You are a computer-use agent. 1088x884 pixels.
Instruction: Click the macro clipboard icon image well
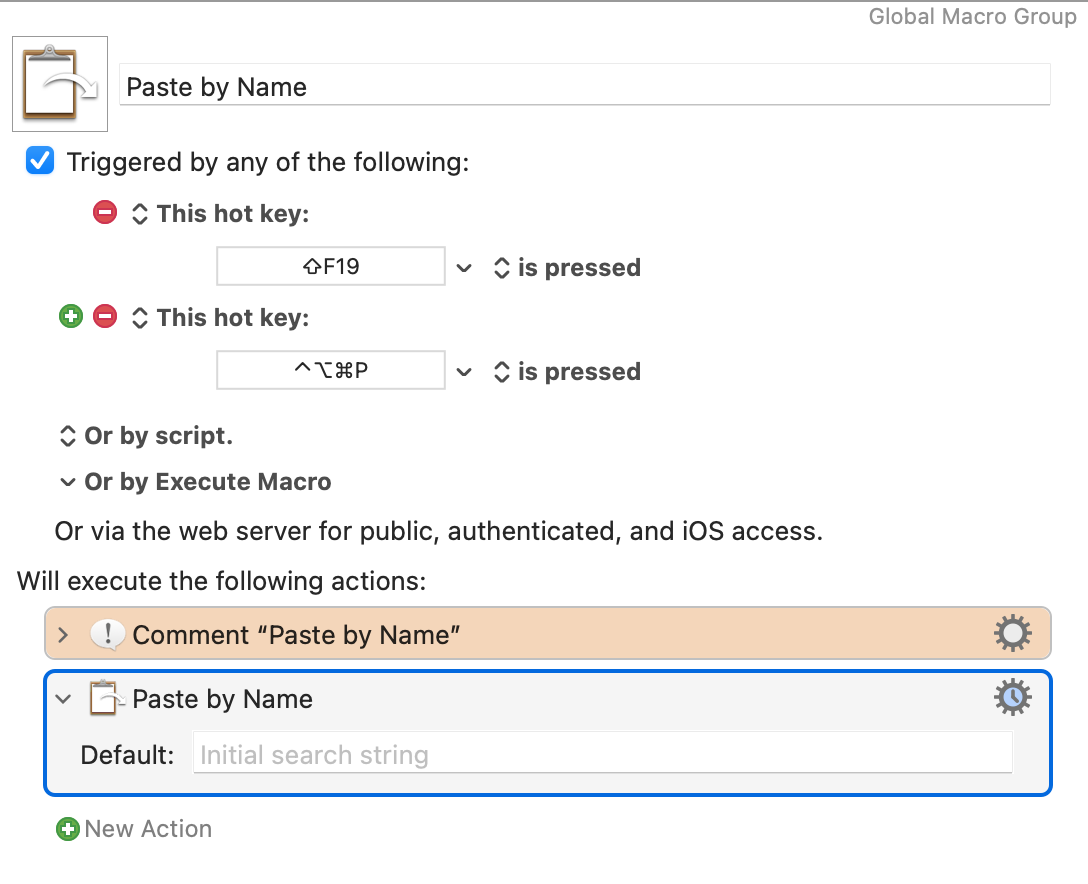pos(60,84)
